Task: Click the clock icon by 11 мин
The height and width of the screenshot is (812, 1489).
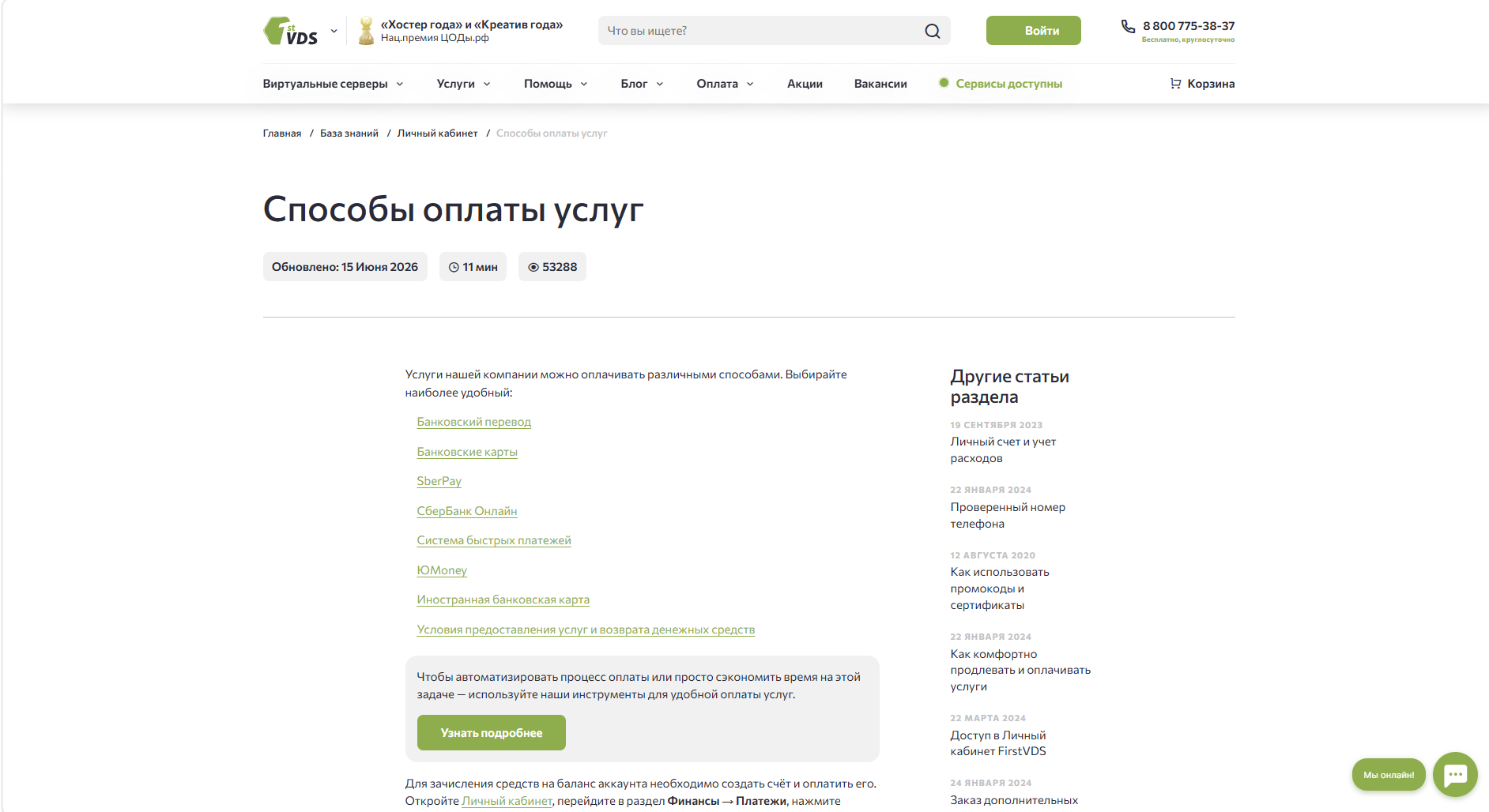Action: (454, 267)
